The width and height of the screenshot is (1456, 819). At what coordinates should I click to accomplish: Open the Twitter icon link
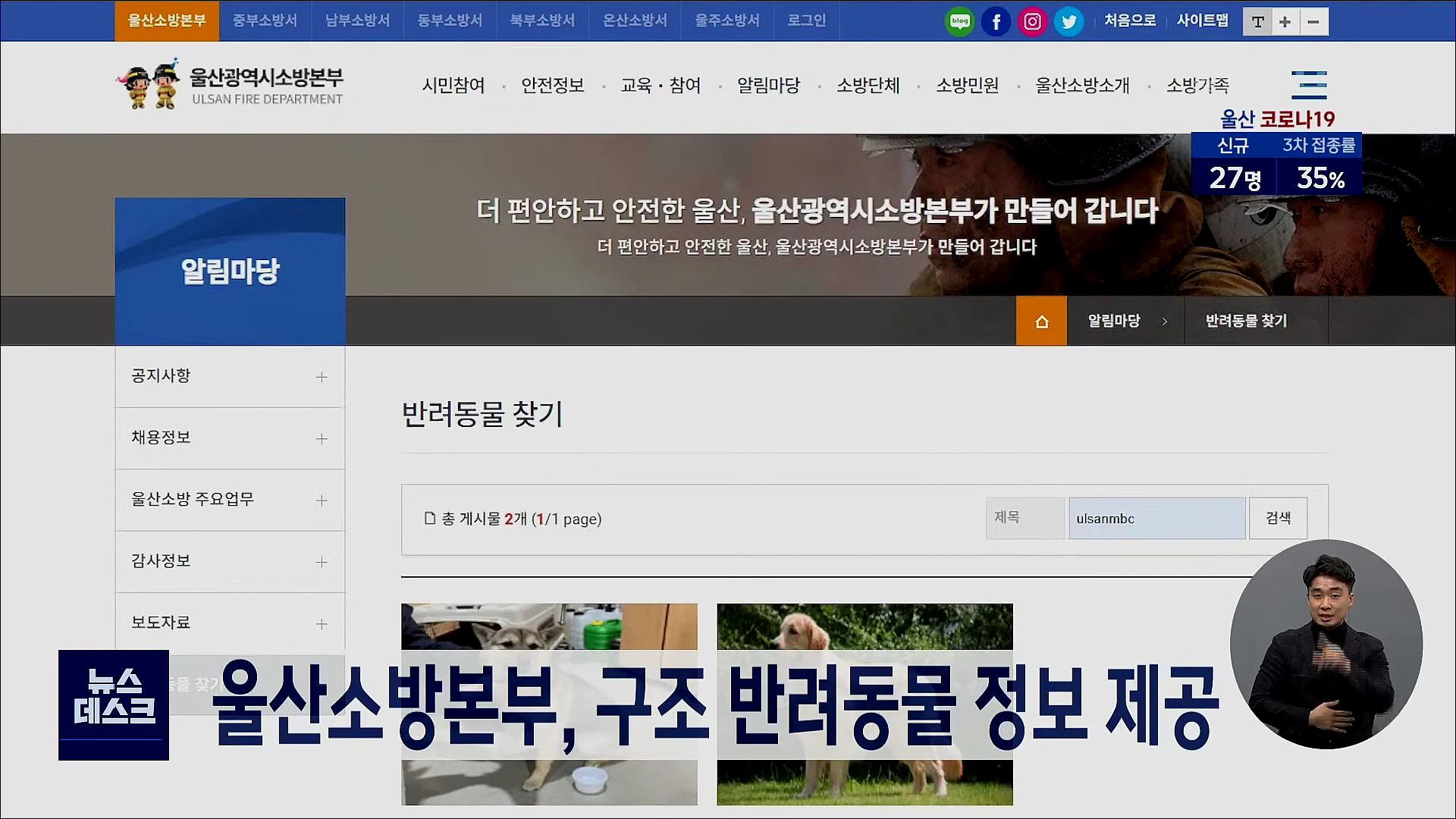tap(1068, 21)
